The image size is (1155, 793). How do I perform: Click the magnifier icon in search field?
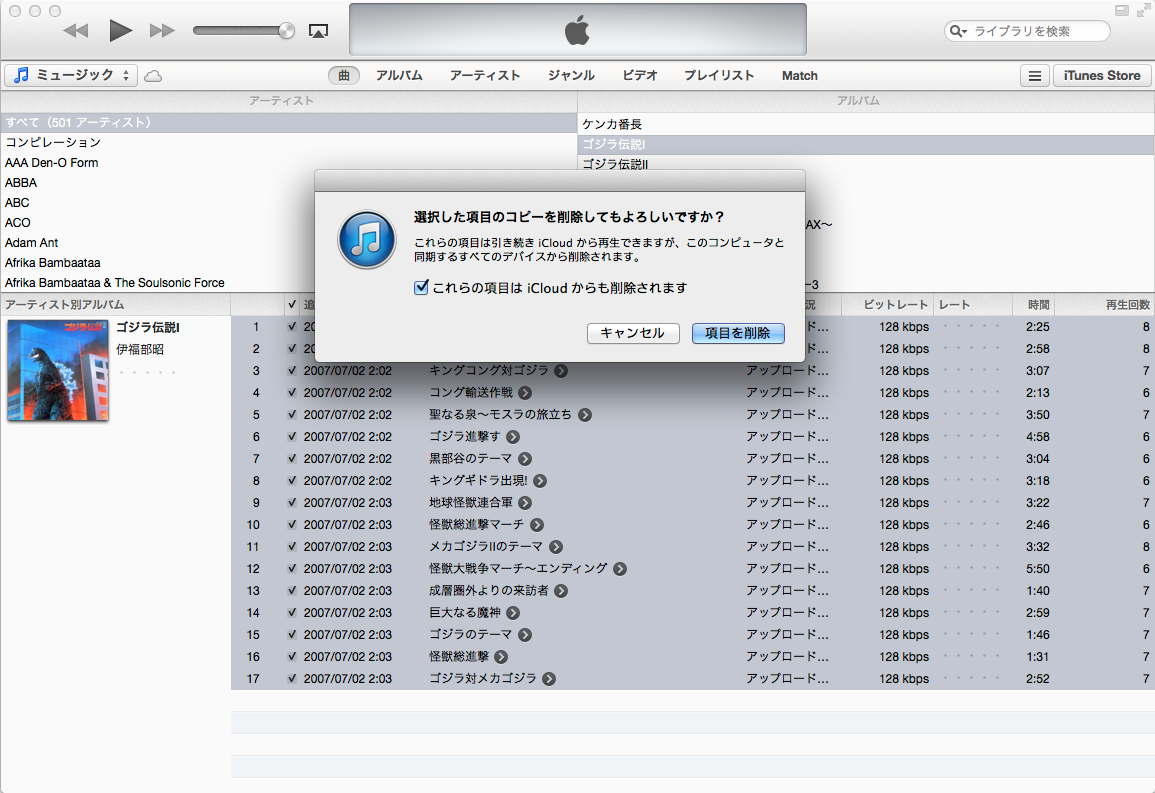(958, 31)
